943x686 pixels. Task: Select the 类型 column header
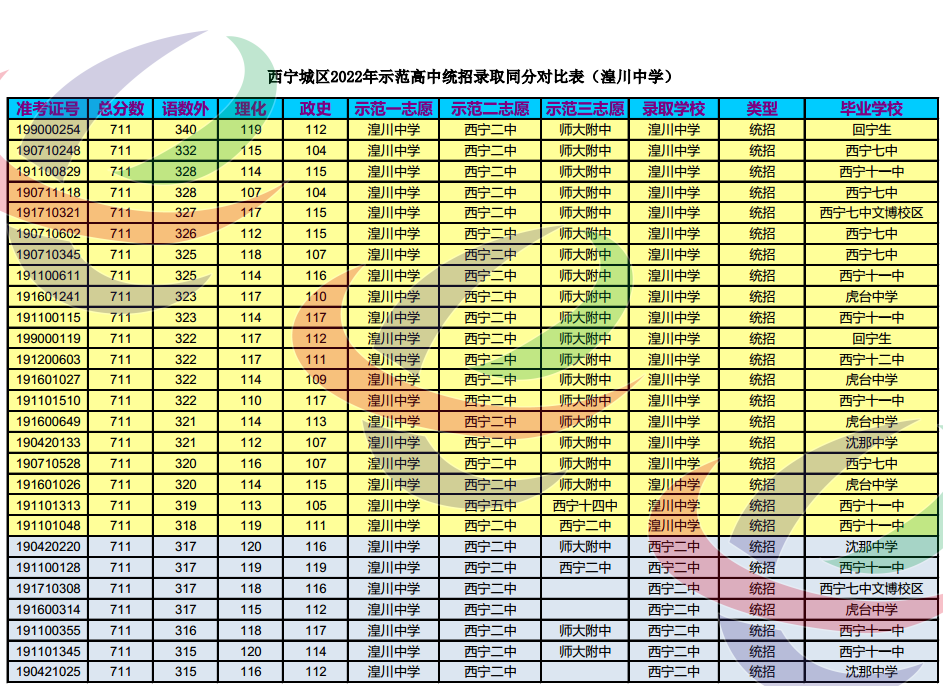click(762, 109)
